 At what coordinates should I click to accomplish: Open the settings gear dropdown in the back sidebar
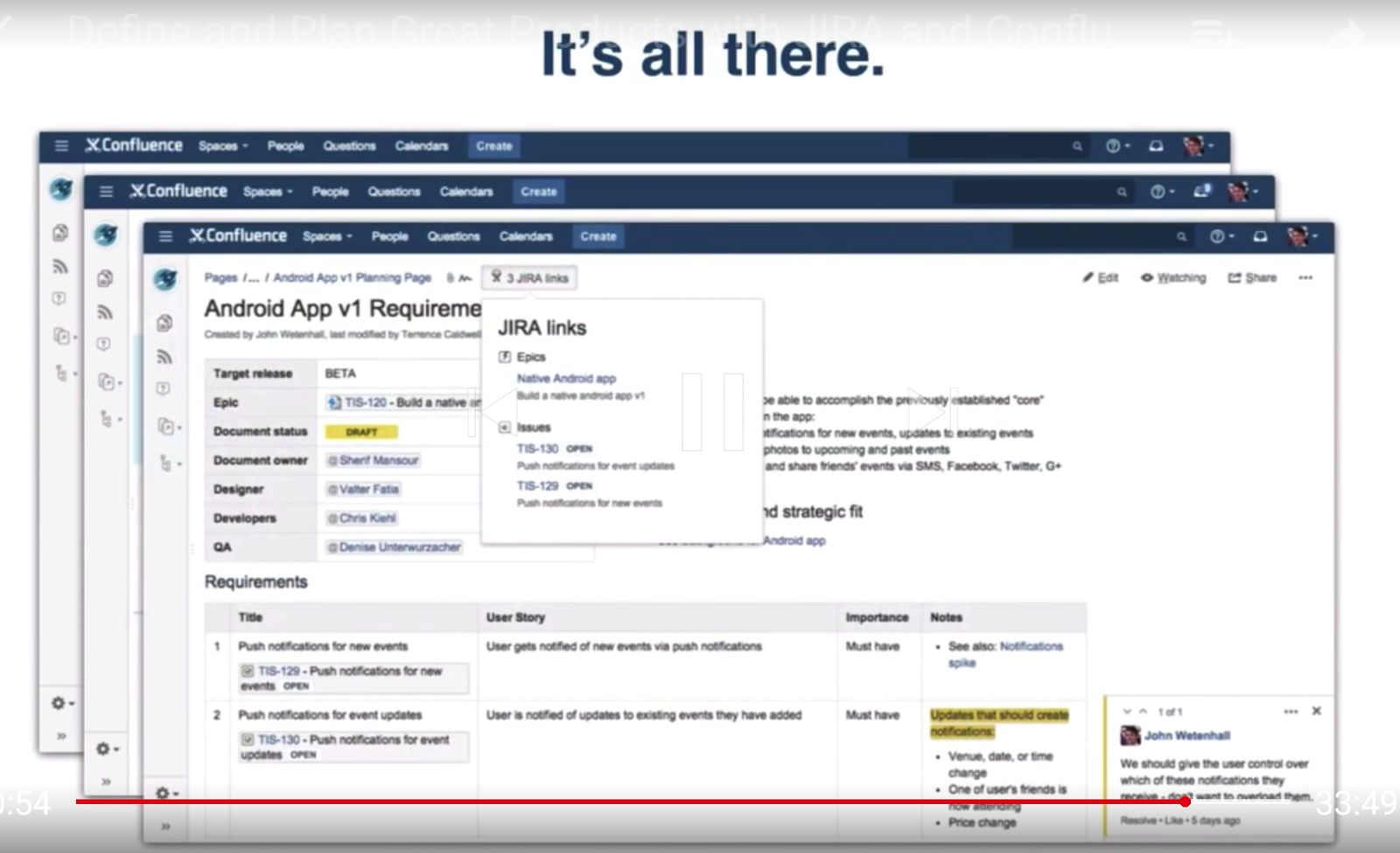coord(62,703)
